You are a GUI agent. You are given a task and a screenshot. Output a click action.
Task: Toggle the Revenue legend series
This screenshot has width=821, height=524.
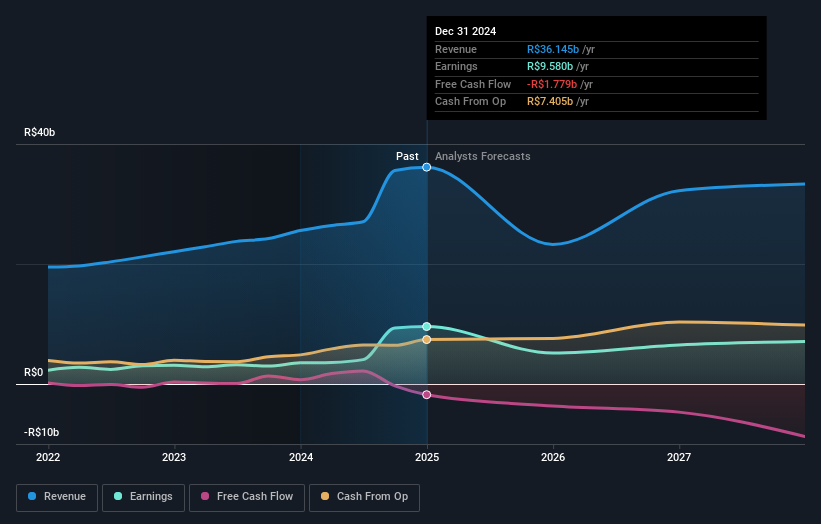tap(57, 497)
